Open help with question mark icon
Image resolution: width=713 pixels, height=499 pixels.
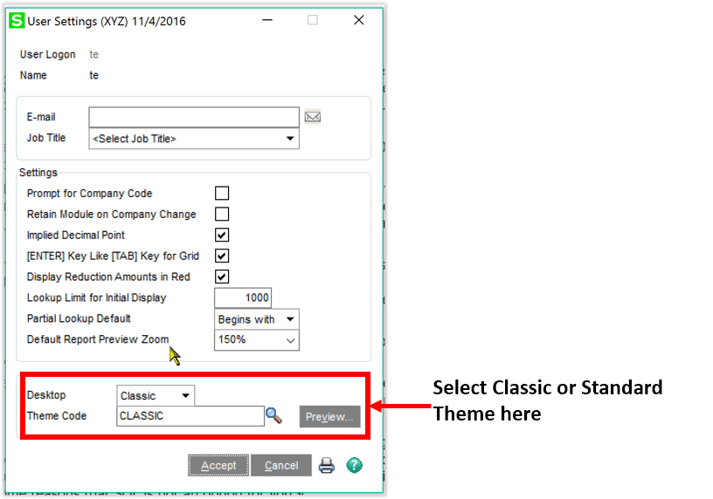click(354, 465)
